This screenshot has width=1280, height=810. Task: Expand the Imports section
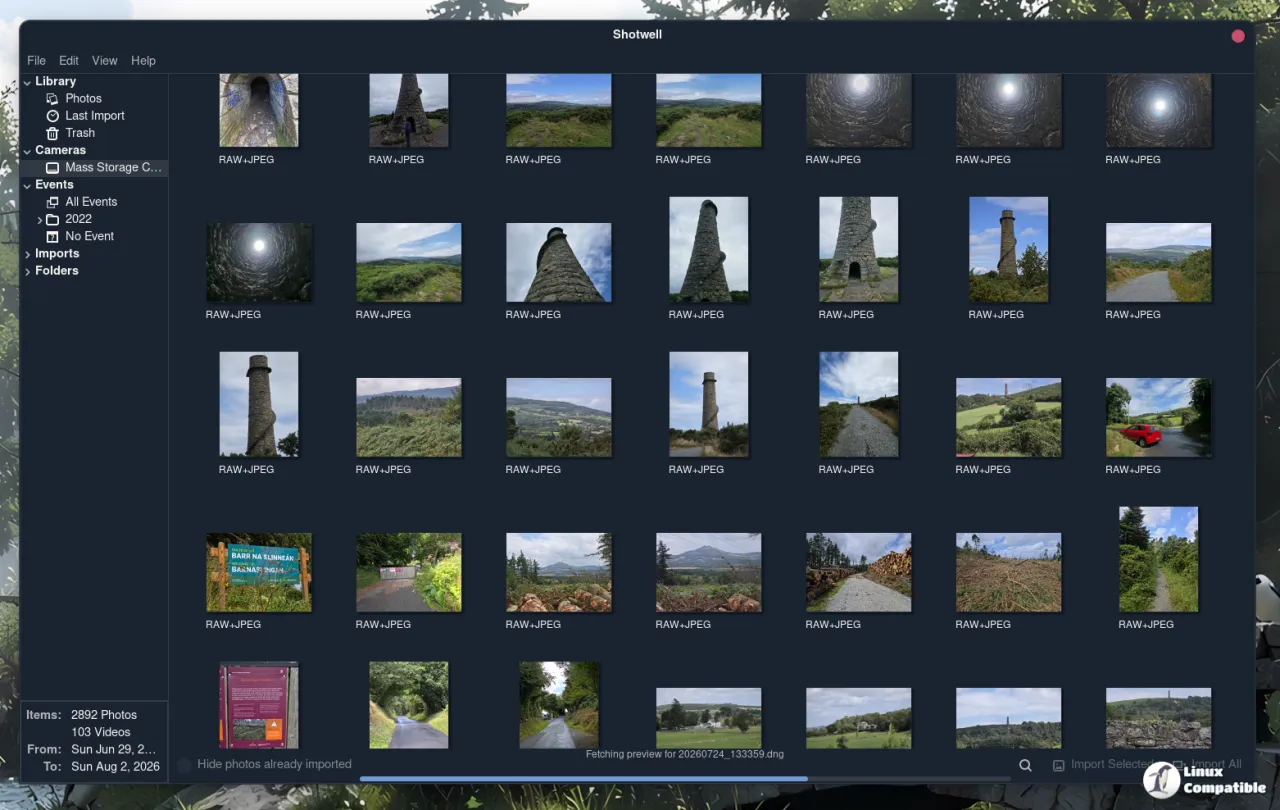(x=28, y=254)
